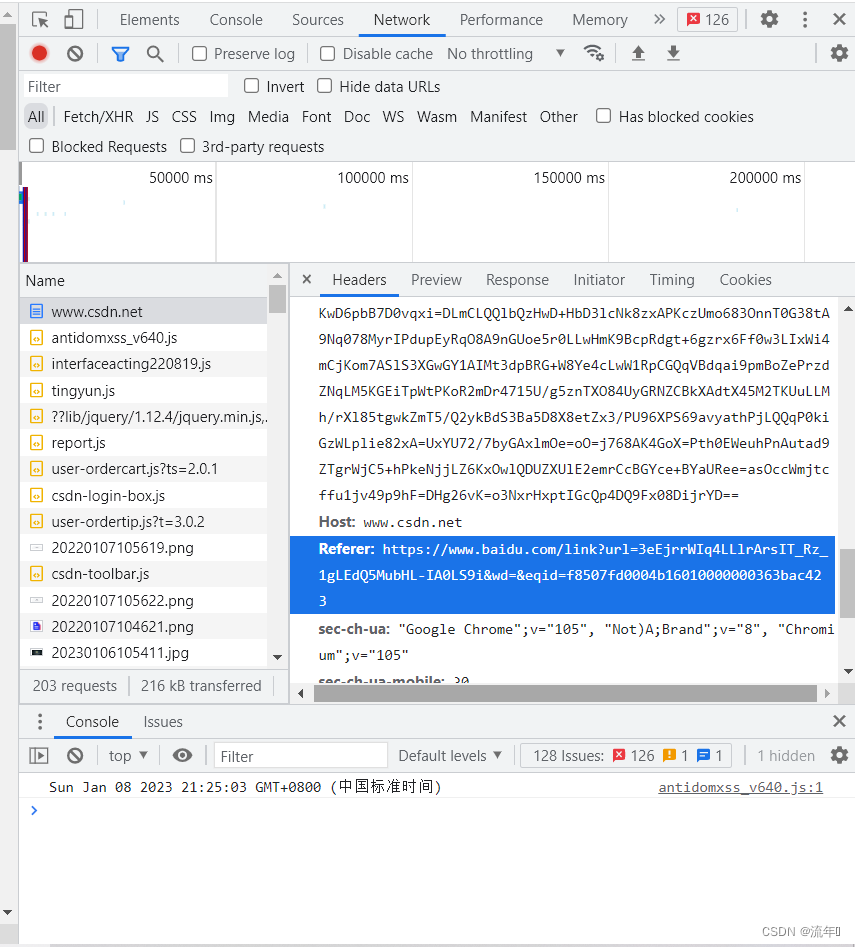Toggle the console sidebar icon
Screen dimensions: 855x947
pos(39,756)
